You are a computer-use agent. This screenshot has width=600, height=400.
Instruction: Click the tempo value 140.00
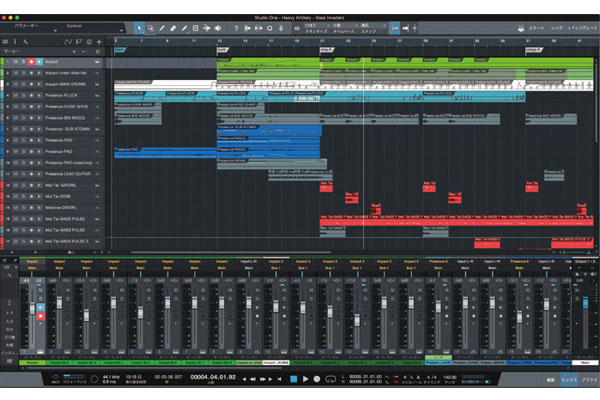[x=450, y=377]
